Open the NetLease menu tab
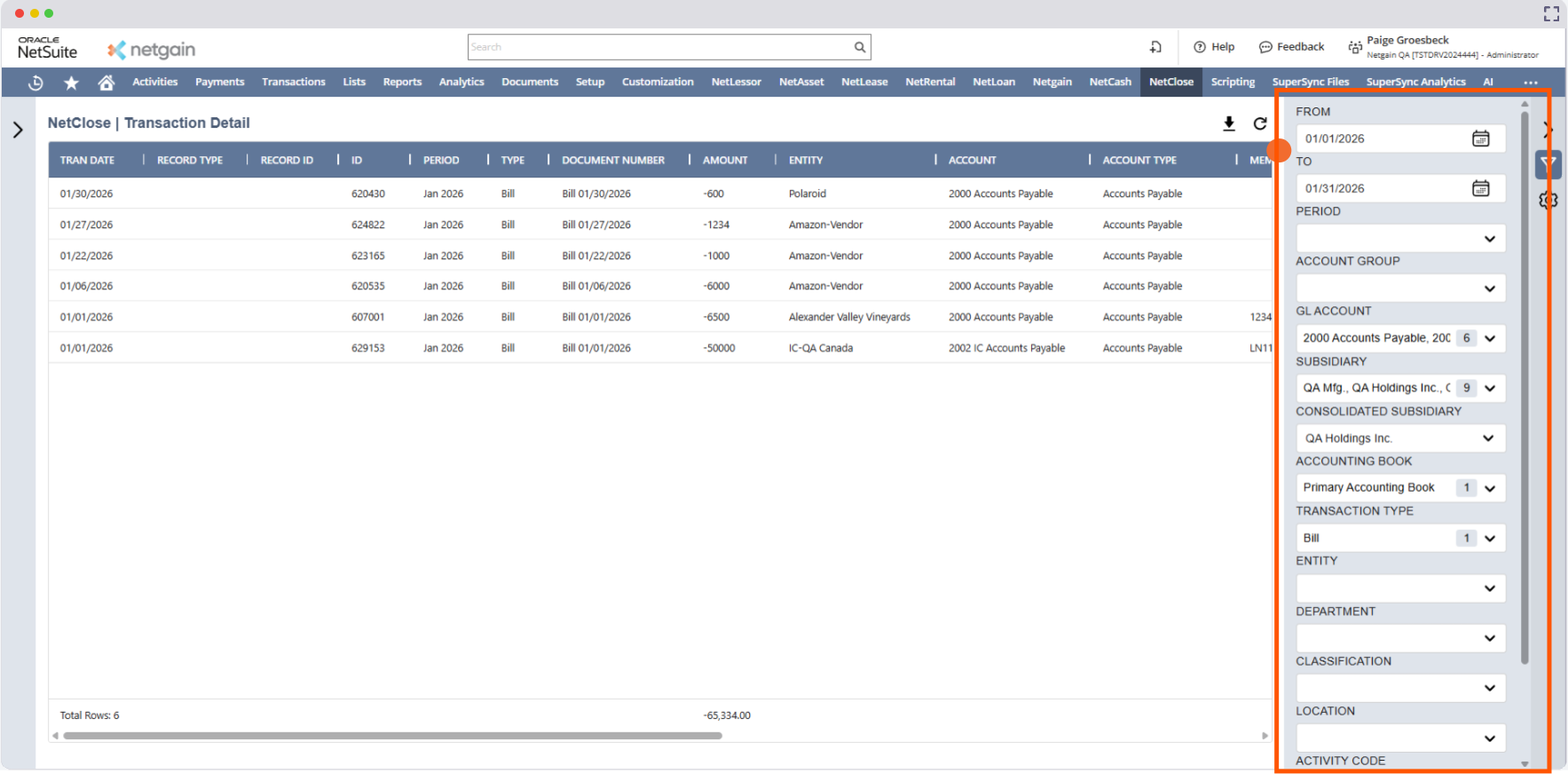Screen dimensions: 1568x774 (x=863, y=82)
